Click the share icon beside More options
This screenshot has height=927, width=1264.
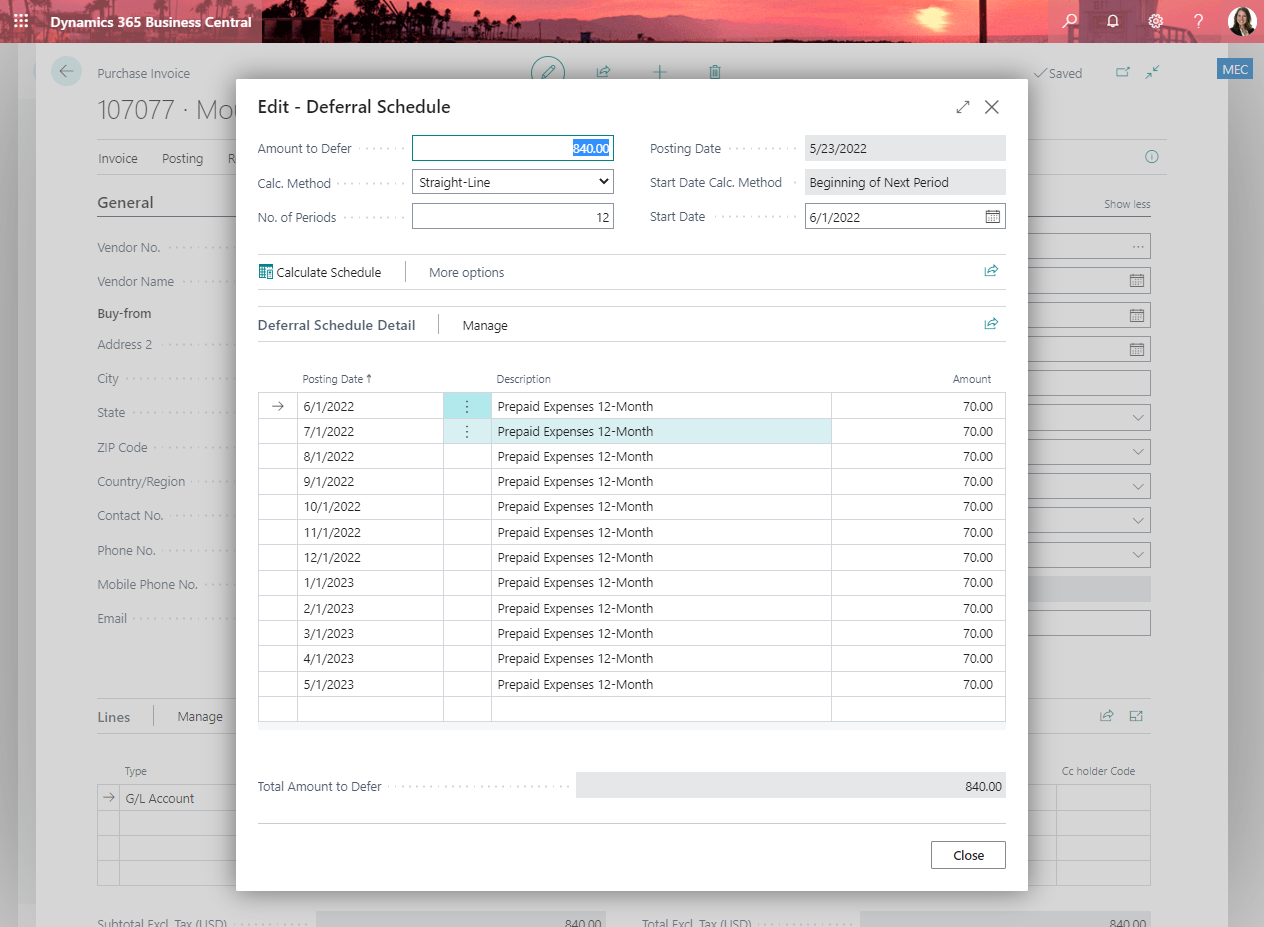991,271
